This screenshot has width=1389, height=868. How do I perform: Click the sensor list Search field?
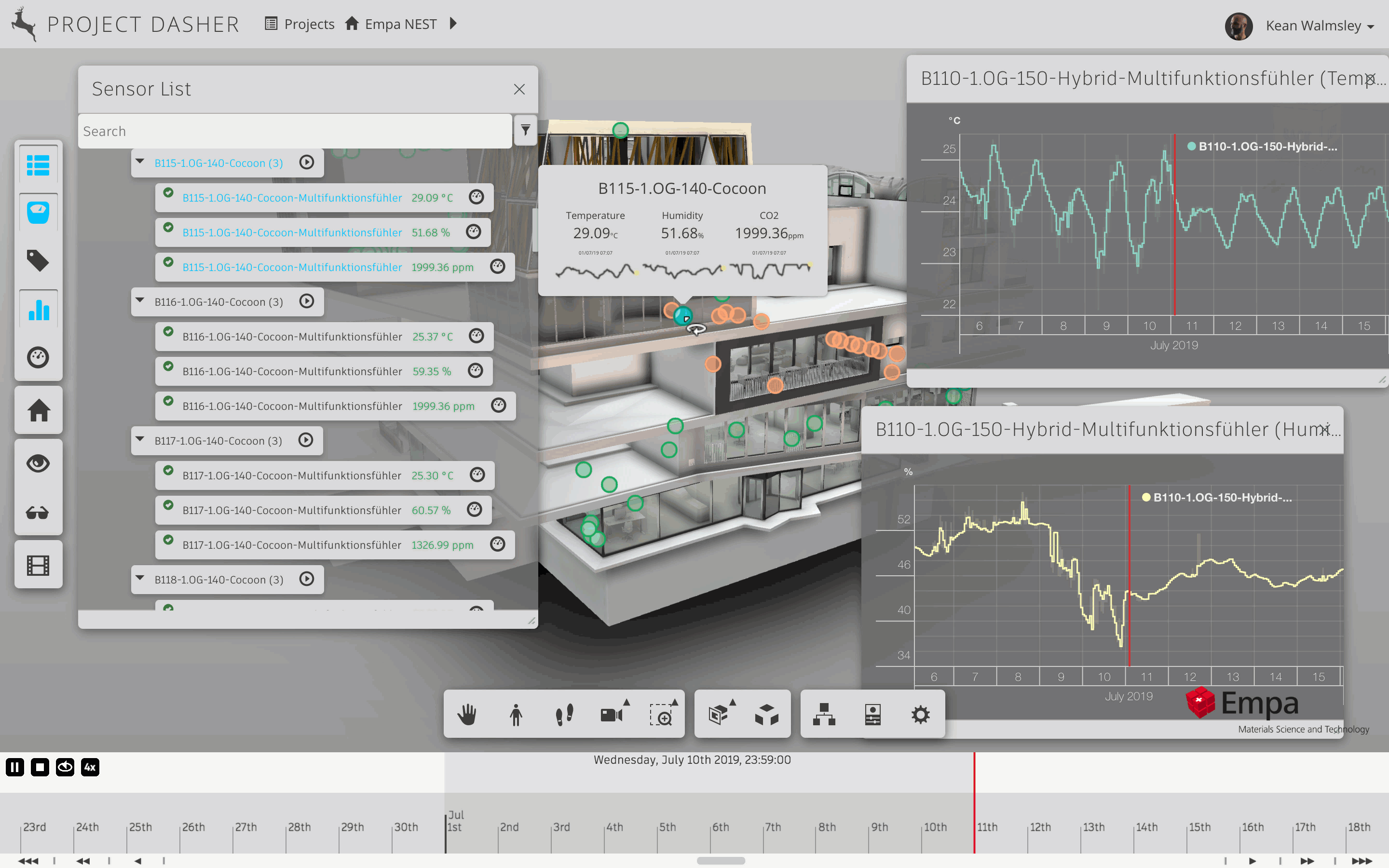click(x=294, y=132)
